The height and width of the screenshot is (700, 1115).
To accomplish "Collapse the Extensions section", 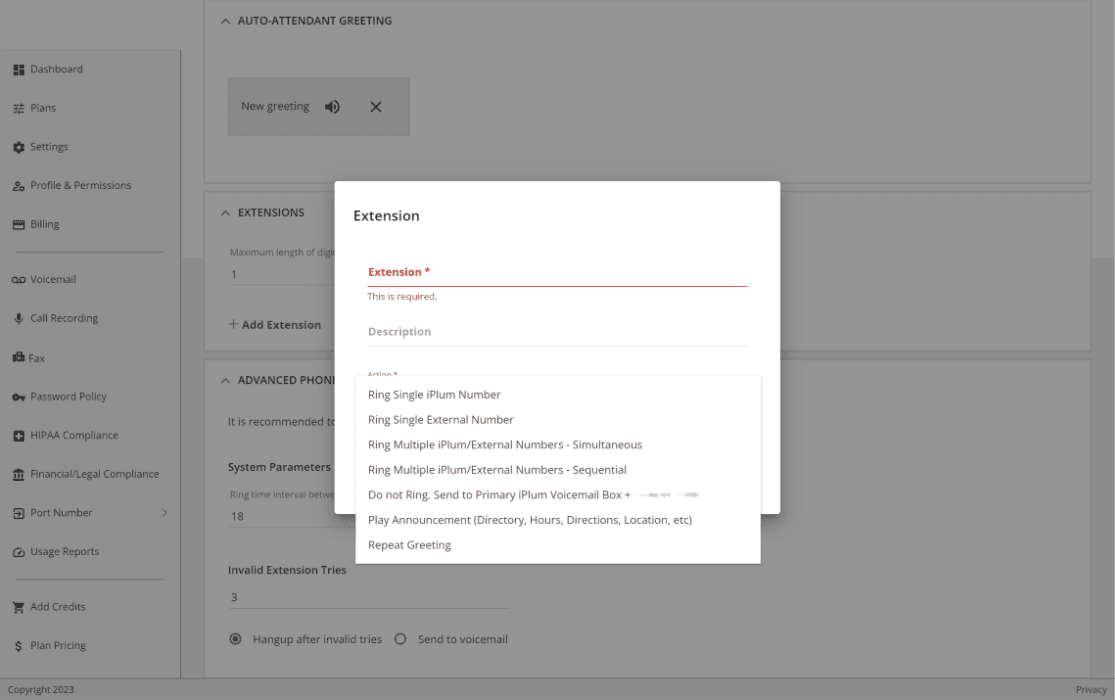I will coord(225,212).
